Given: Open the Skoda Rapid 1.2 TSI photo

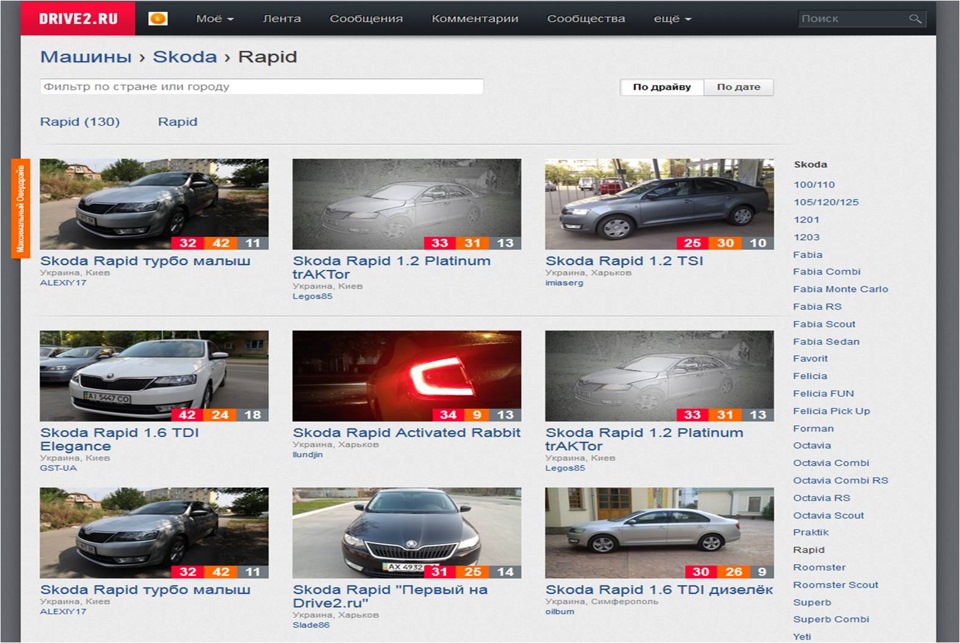Looking at the screenshot, I should [659, 204].
